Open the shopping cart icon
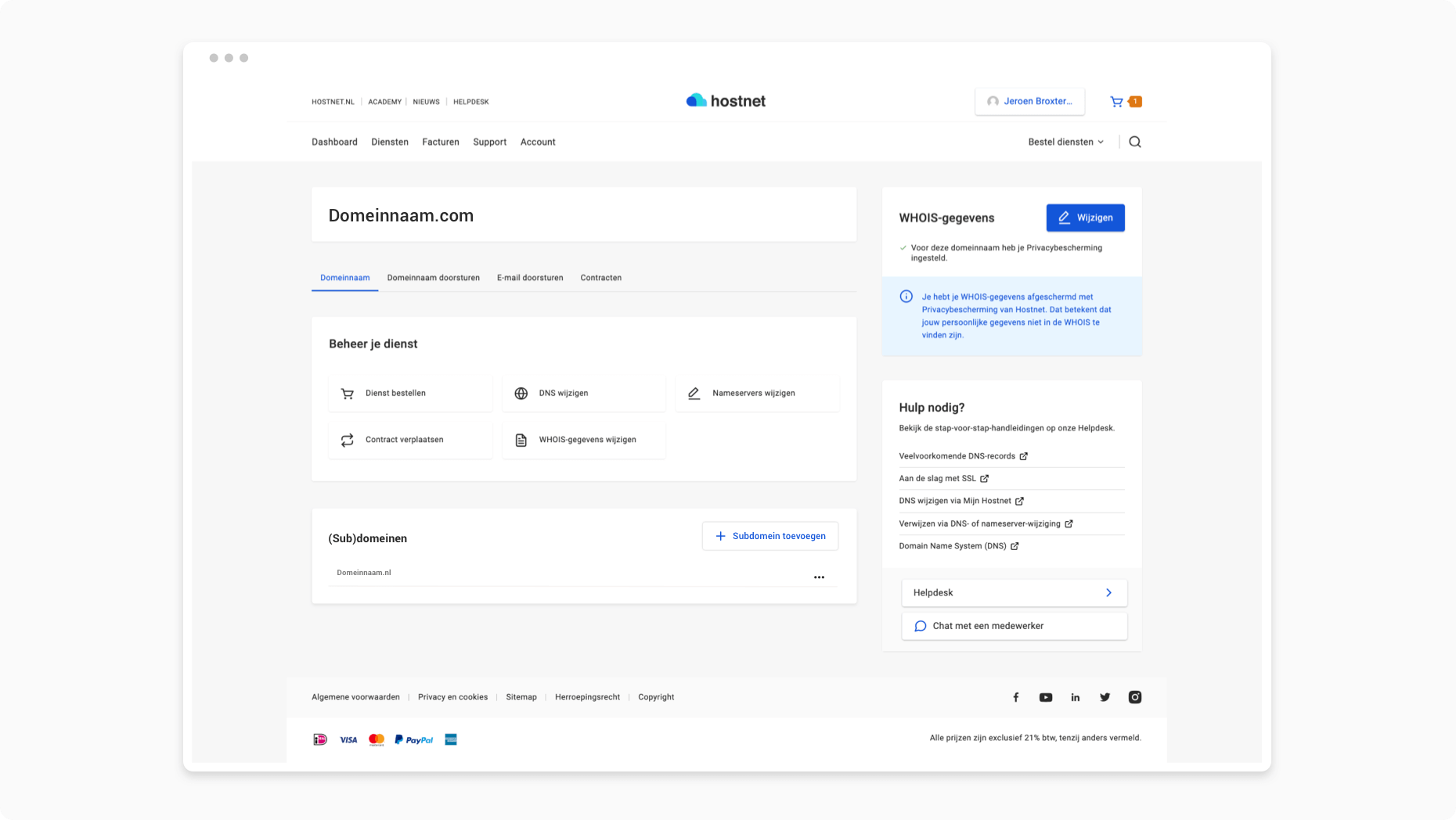 [1116, 102]
